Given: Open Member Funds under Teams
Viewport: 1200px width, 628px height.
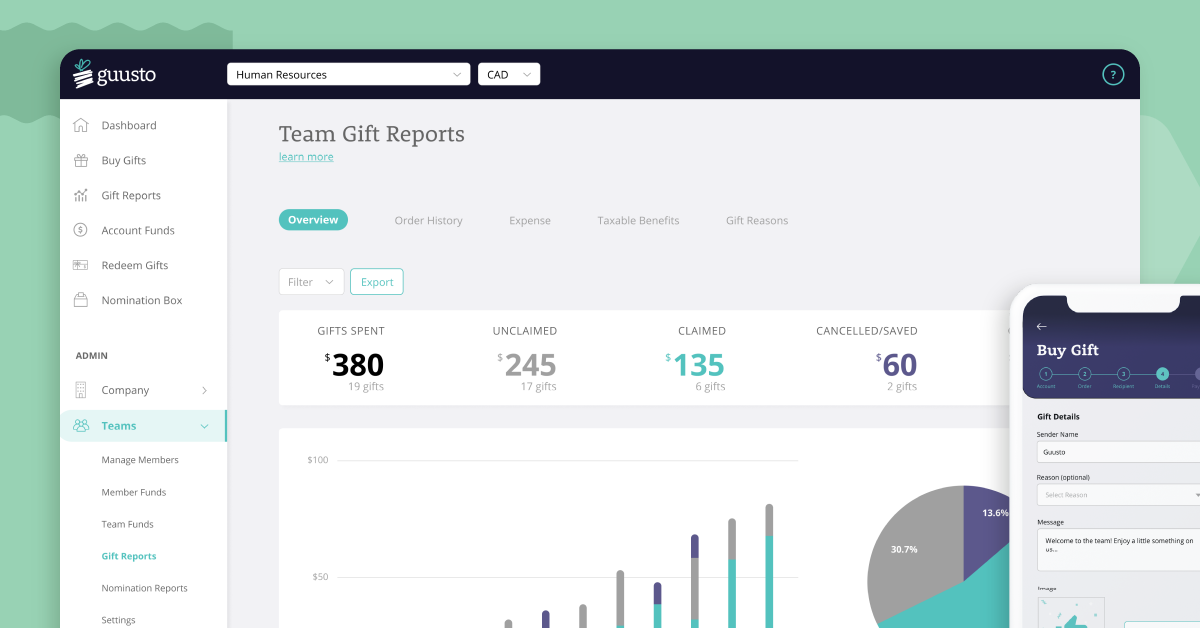Looking at the screenshot, I should [x=134, y=492].
